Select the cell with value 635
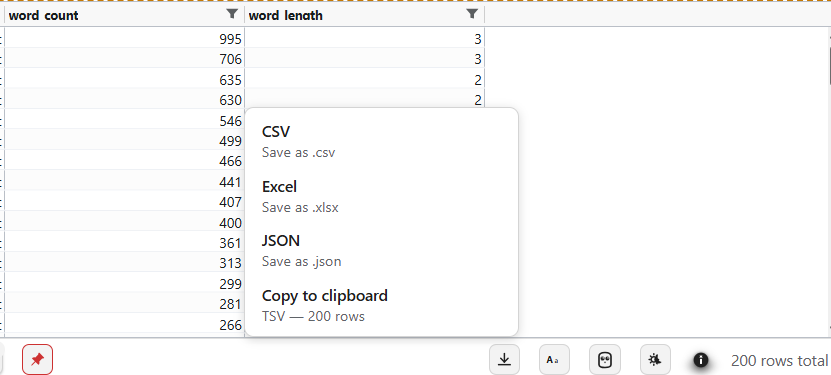The image size is (831, 375). 125,79
